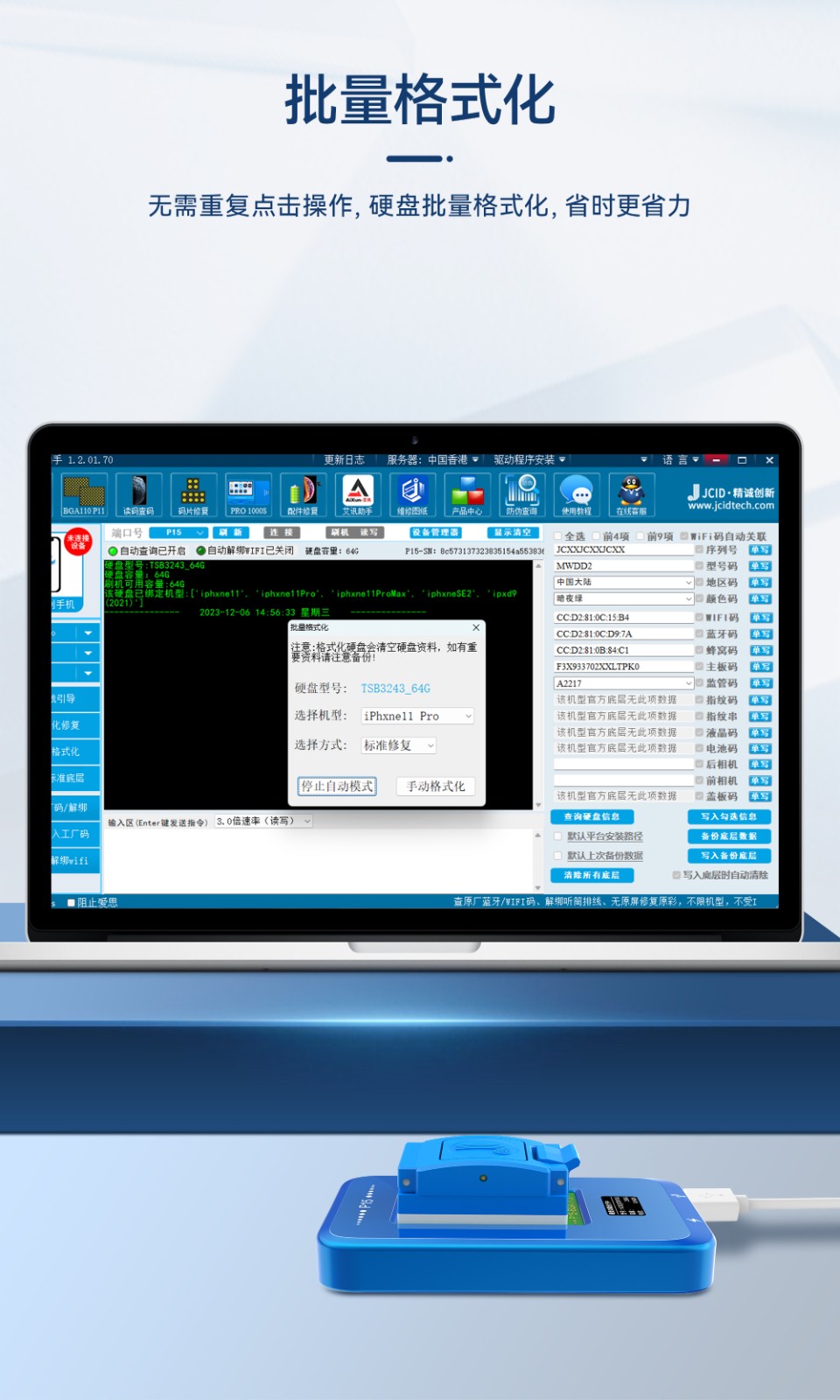Open the 码片修复 chip repair icon

[193, 494]
